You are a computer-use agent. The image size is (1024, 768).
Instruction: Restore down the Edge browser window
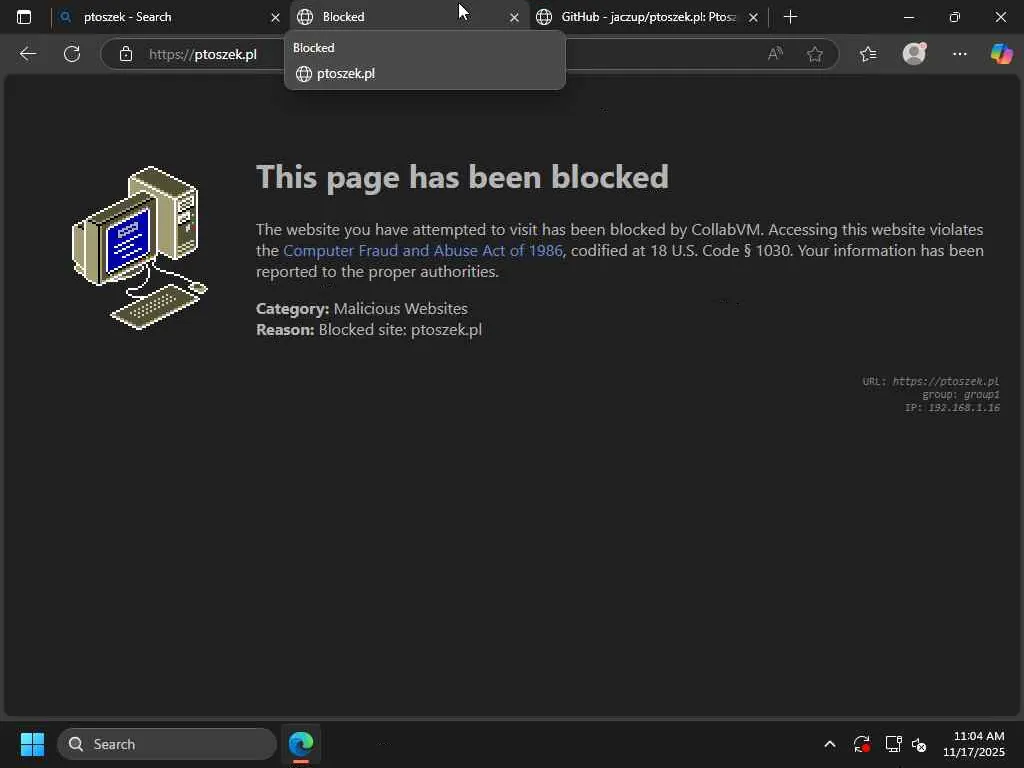click(x=955, y=17)
